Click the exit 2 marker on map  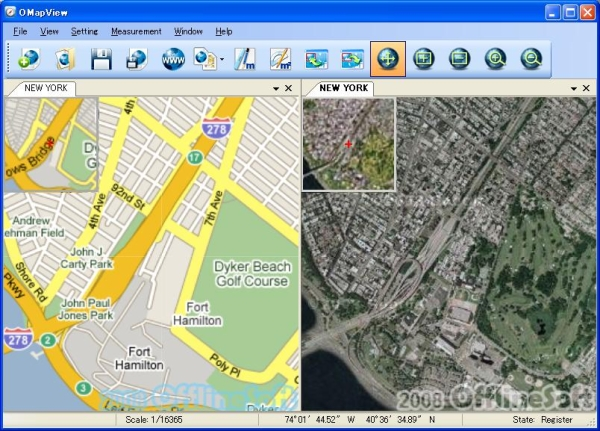47,340
